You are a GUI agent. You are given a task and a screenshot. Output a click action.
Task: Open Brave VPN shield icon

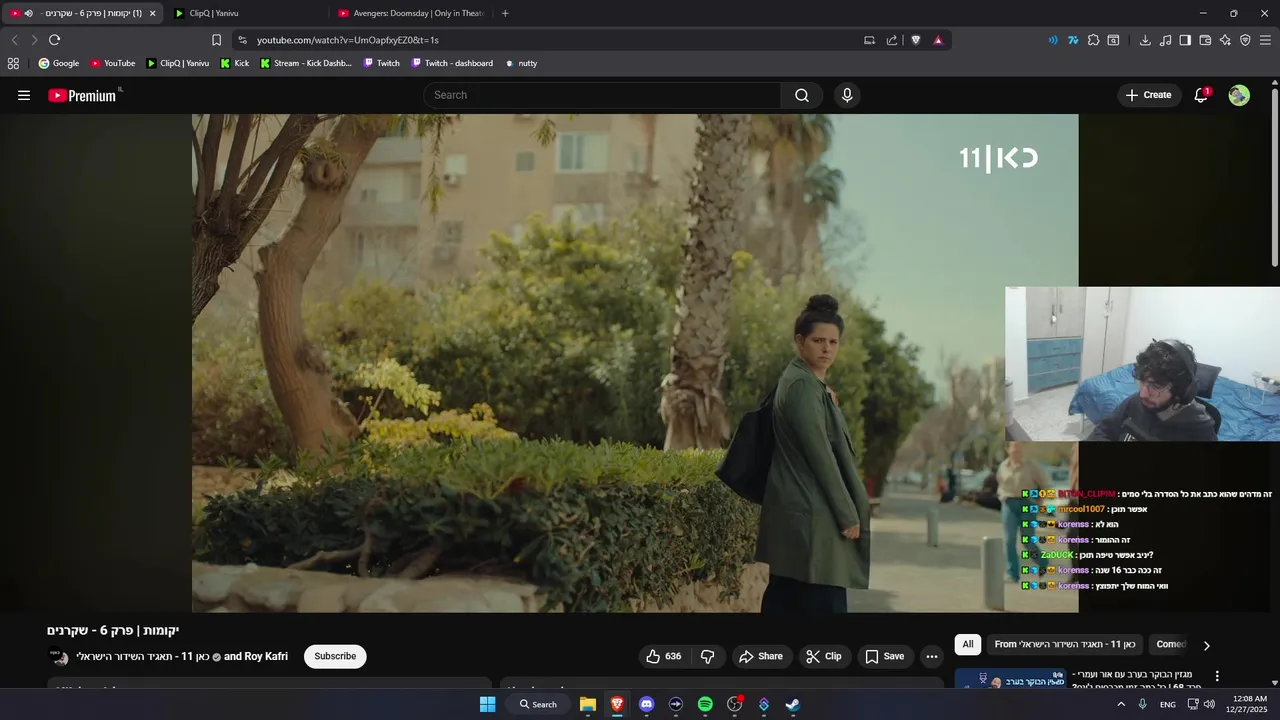[x=1245, y=40]
